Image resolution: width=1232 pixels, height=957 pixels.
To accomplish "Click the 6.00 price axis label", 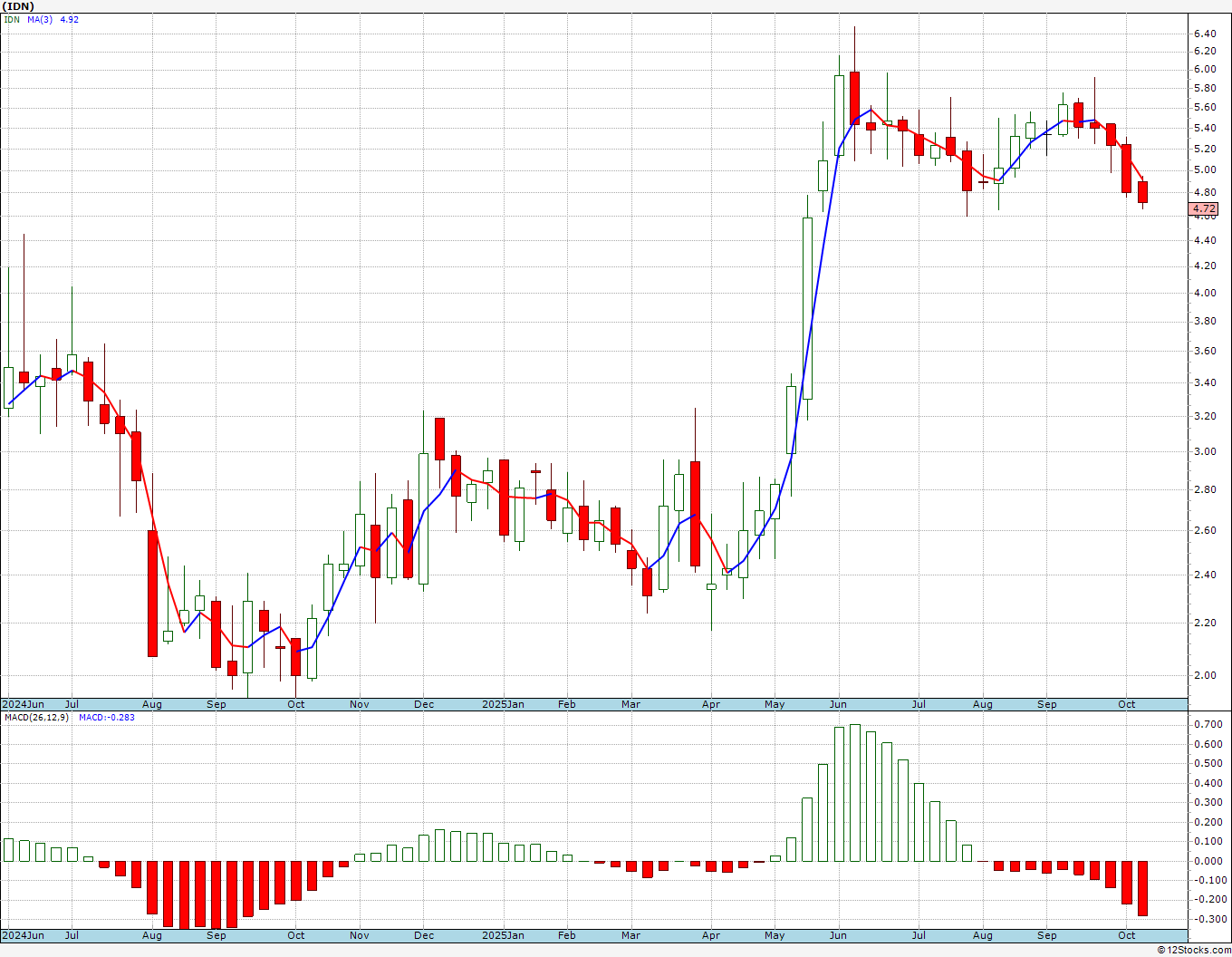I will 1205,69.
